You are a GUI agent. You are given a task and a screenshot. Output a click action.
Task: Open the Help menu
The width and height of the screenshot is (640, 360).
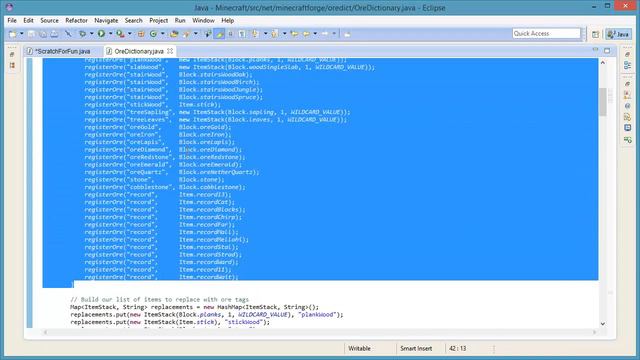(x=227, y=20)
